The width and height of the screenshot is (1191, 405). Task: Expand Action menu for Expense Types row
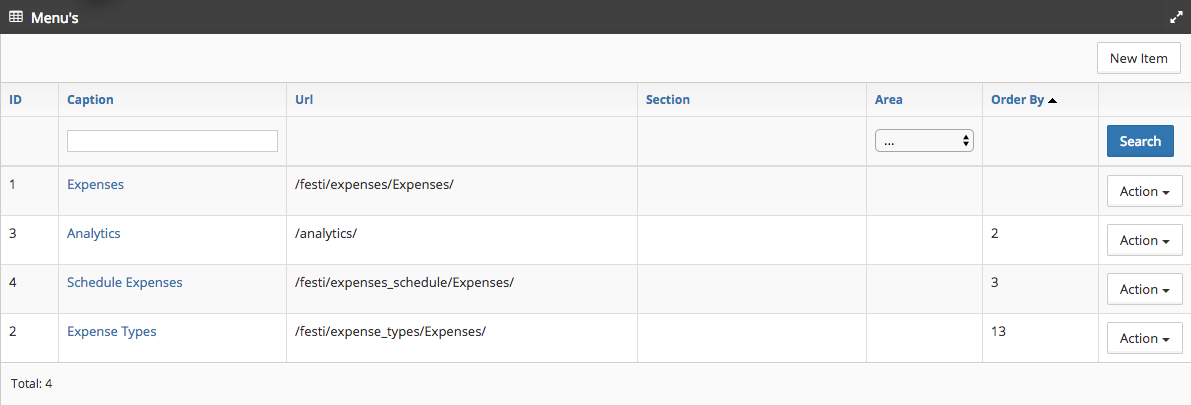[x=1144, y=338]
